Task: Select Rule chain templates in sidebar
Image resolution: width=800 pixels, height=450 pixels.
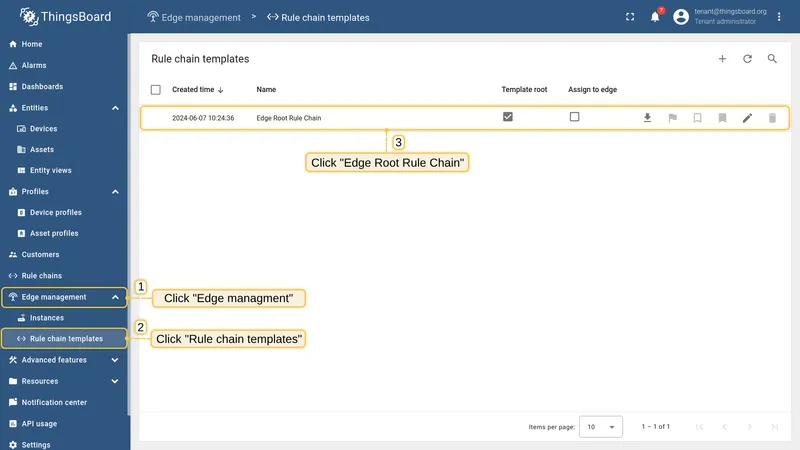Action: (x=64, y=339)
